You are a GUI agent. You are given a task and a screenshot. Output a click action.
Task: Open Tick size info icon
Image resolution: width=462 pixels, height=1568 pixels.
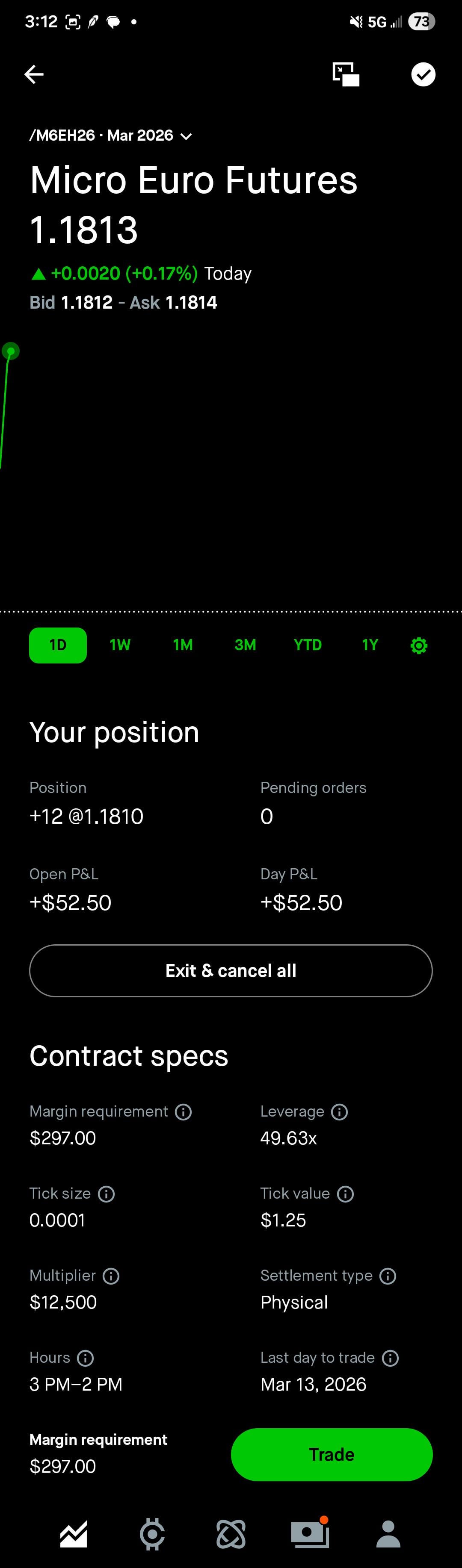point(107,1194)
